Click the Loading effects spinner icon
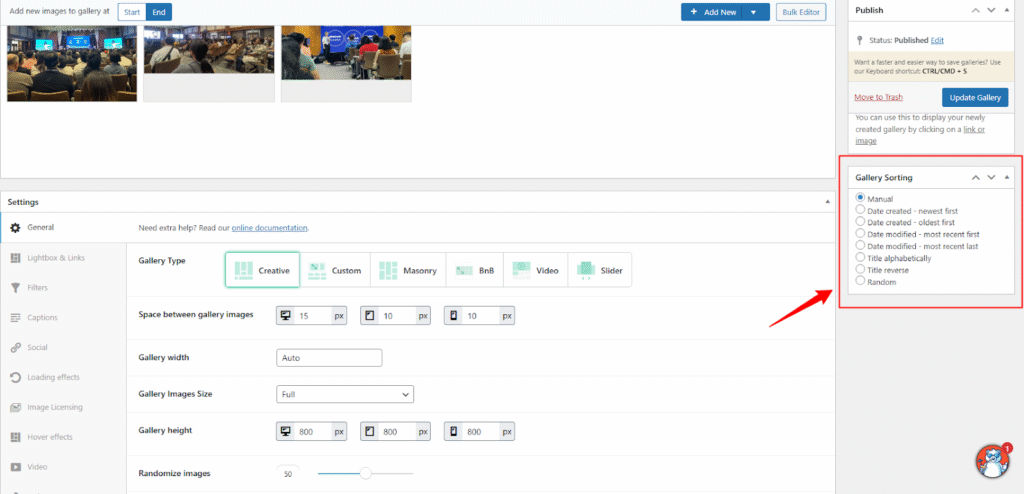Screen dimensions: 1024x494 point(15,378)
